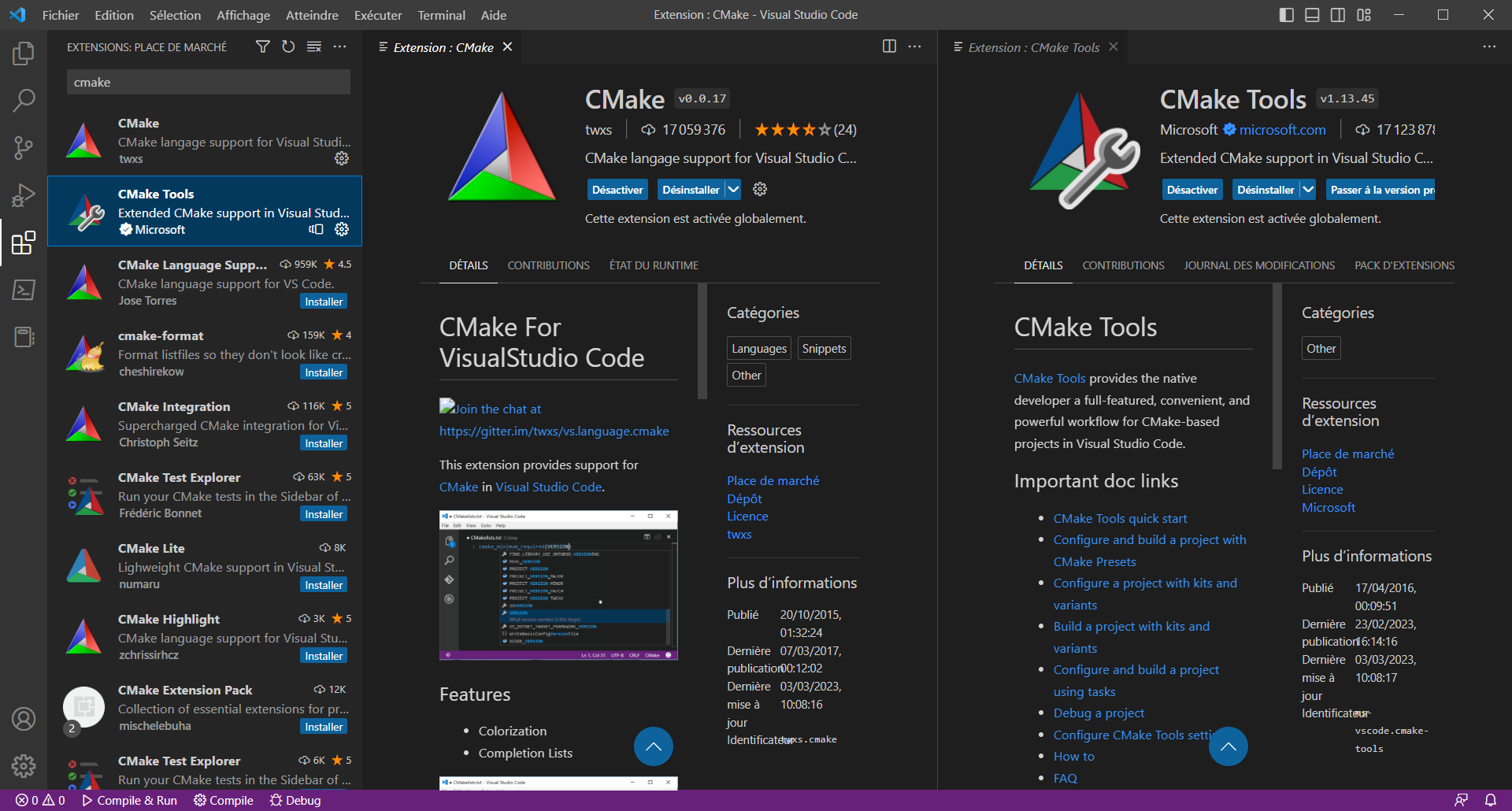1512x811 pixels.
Task: Split the CMake editor to the right
Action: coord(889,46)
